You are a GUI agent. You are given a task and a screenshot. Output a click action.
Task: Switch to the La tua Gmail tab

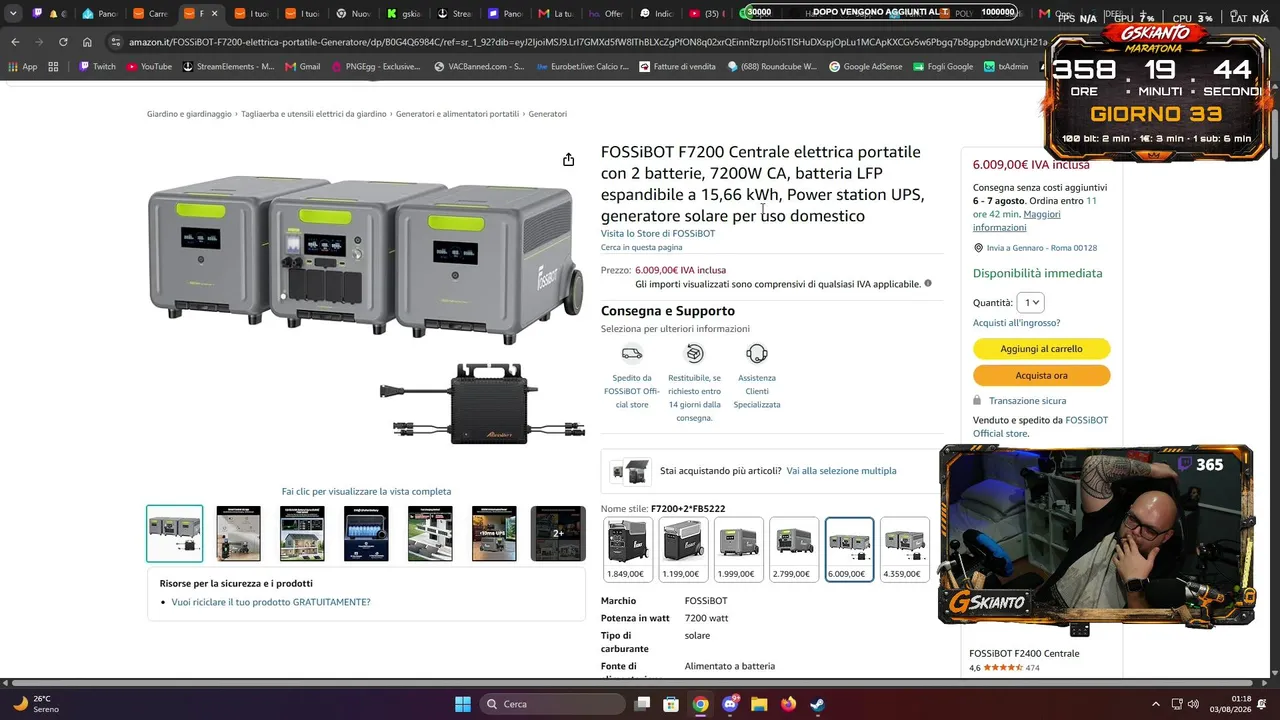pos(557,14)
